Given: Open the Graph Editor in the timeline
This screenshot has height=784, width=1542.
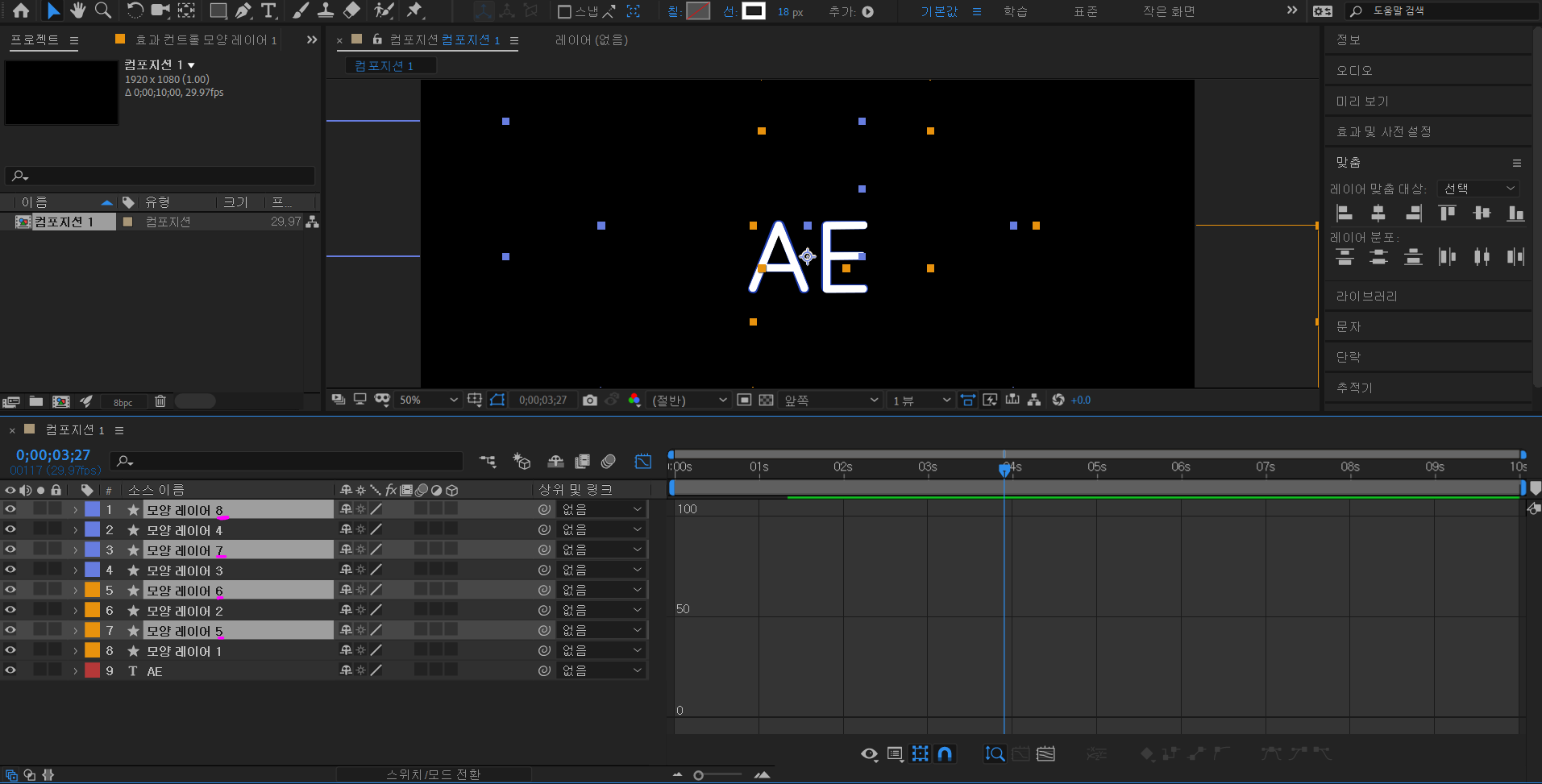Looking at the screenshot, I should point(643,461).
